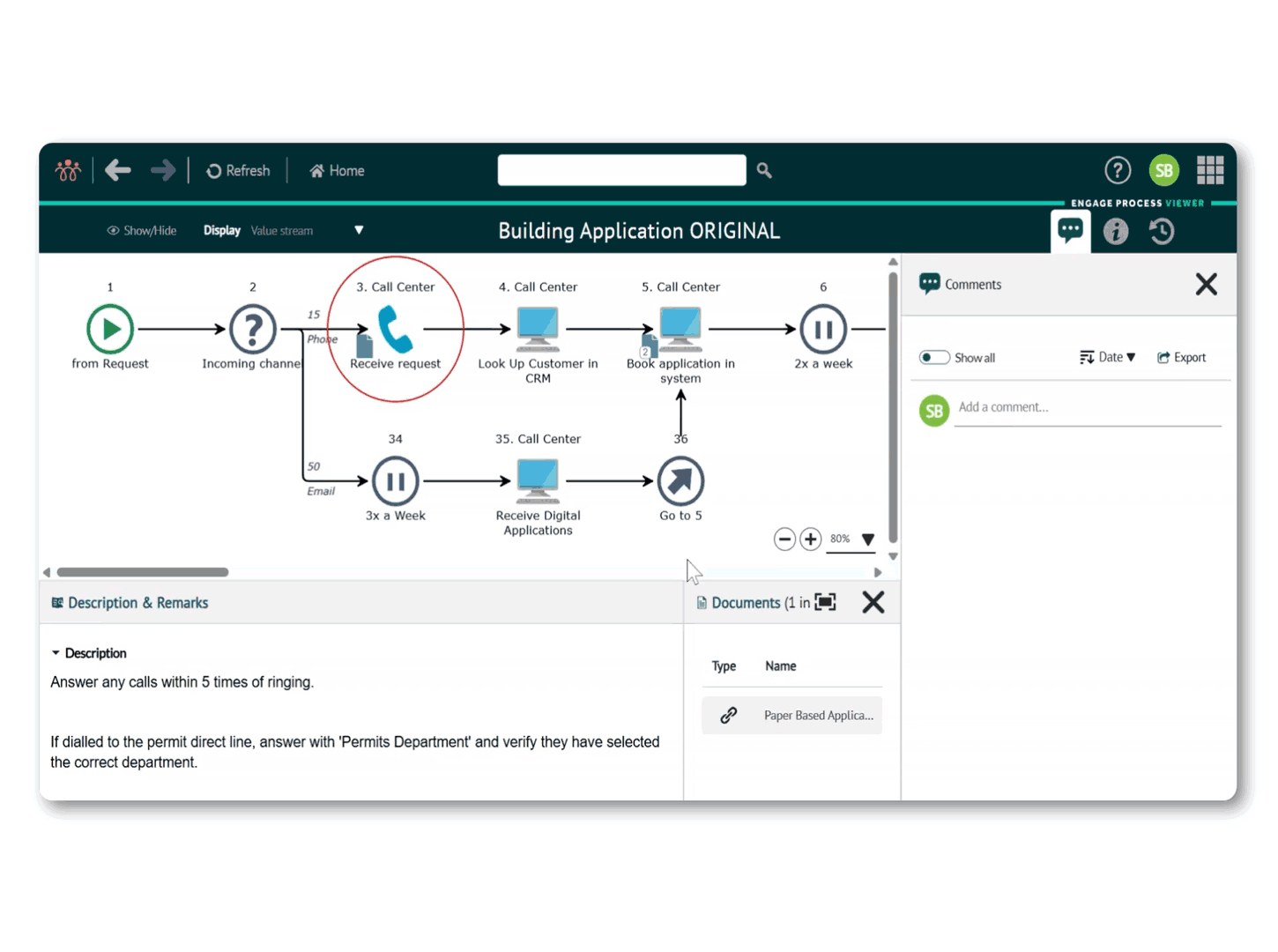The height and width of the screenshot is (952, 1278).
Task: Toggle the Show all comments switch
Action: (933, 357)
